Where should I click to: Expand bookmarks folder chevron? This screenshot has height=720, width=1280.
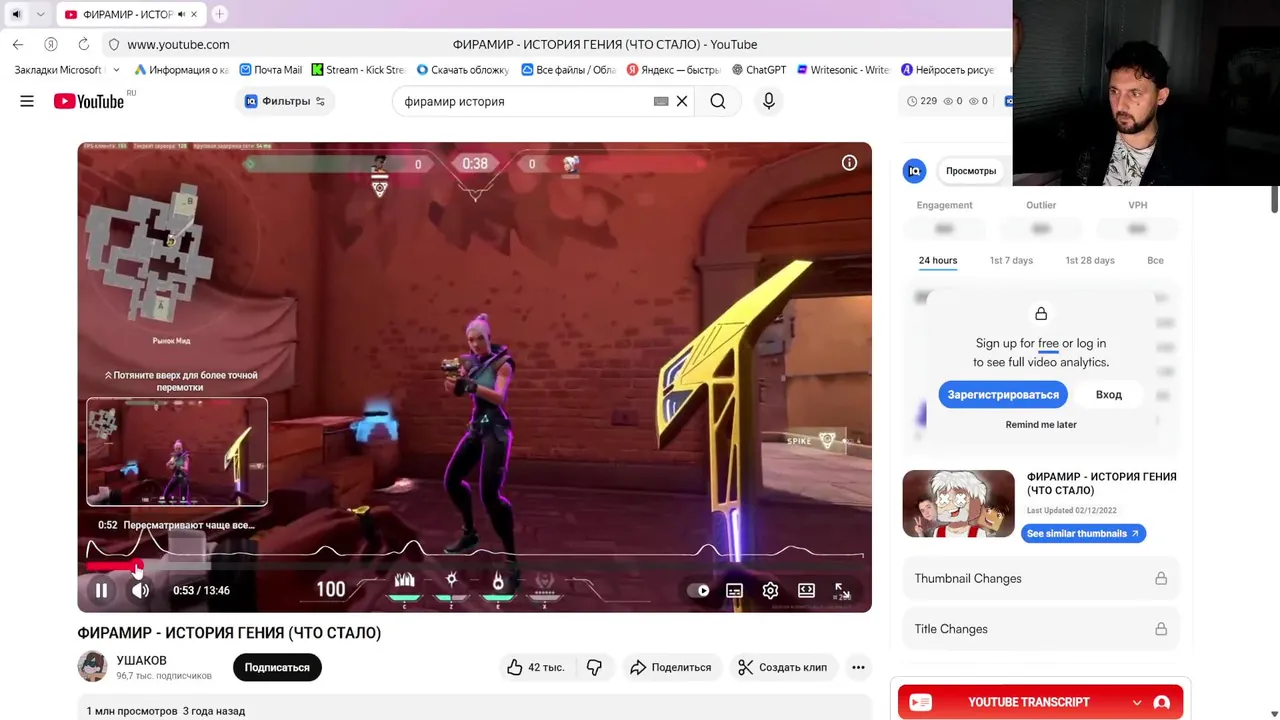click(x=116, y=70)
